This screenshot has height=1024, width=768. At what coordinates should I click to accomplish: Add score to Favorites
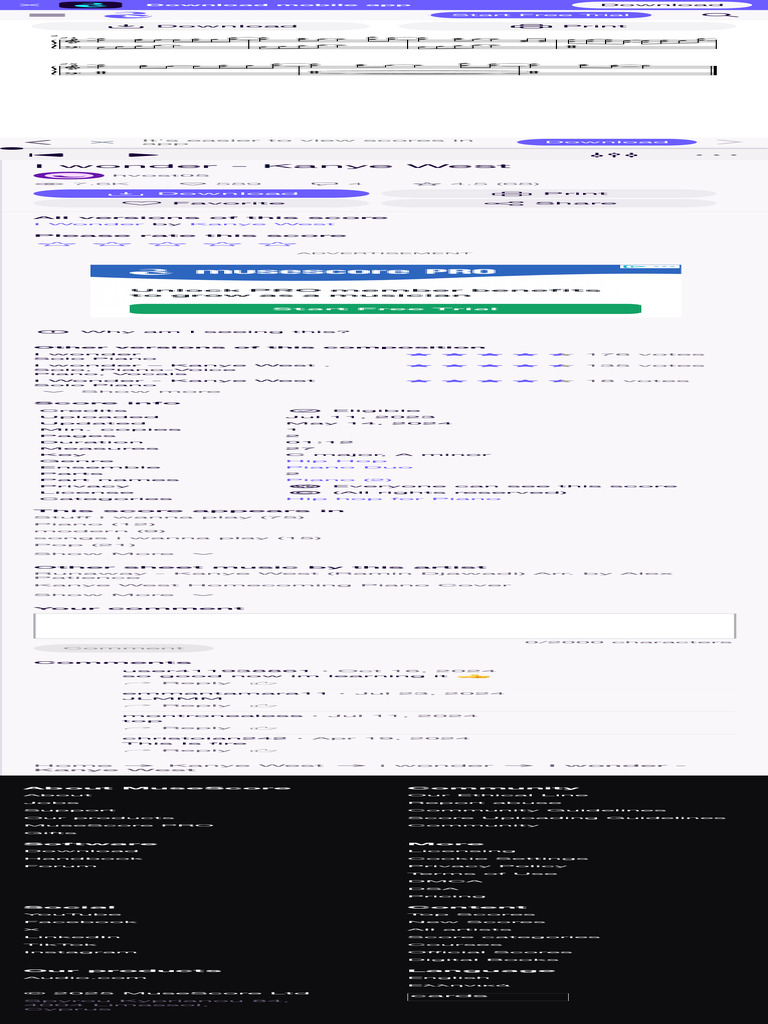tap(201, 203)
